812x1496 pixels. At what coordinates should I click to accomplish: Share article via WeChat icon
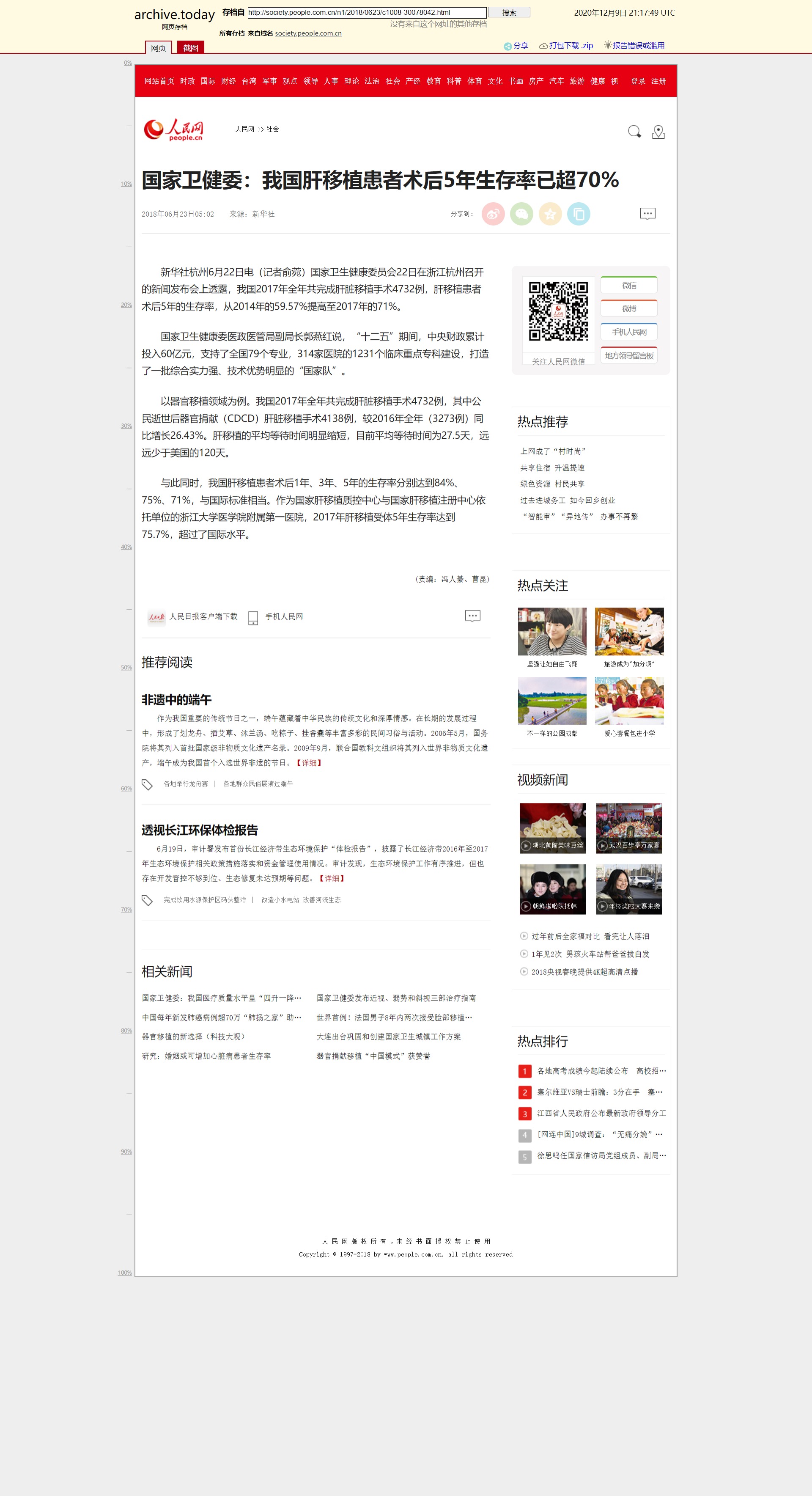521,214
